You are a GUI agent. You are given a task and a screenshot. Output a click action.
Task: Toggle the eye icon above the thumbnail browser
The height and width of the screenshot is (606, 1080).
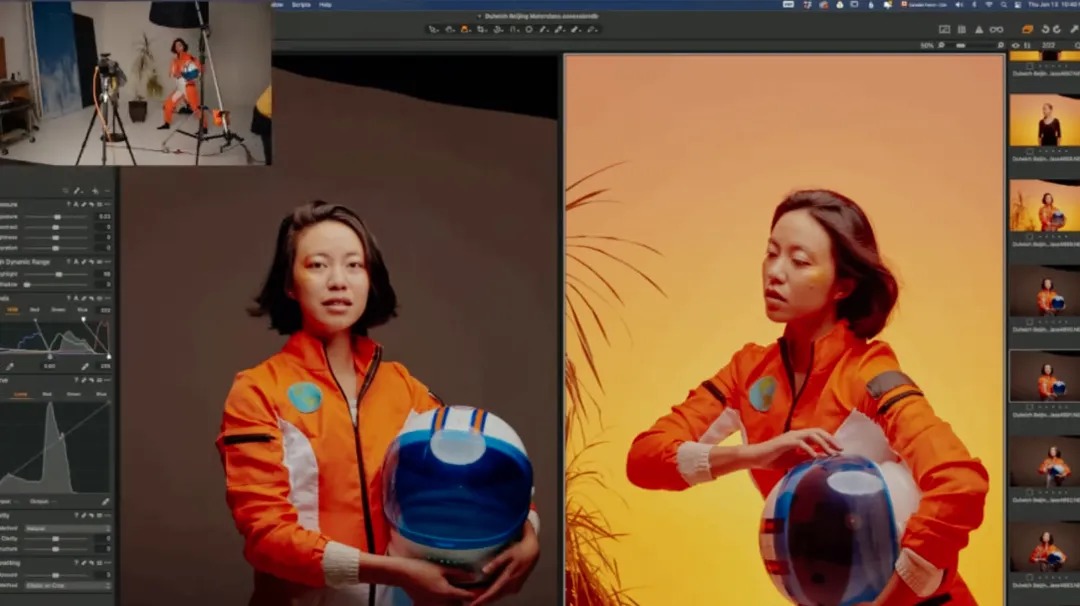(1015, 45)
